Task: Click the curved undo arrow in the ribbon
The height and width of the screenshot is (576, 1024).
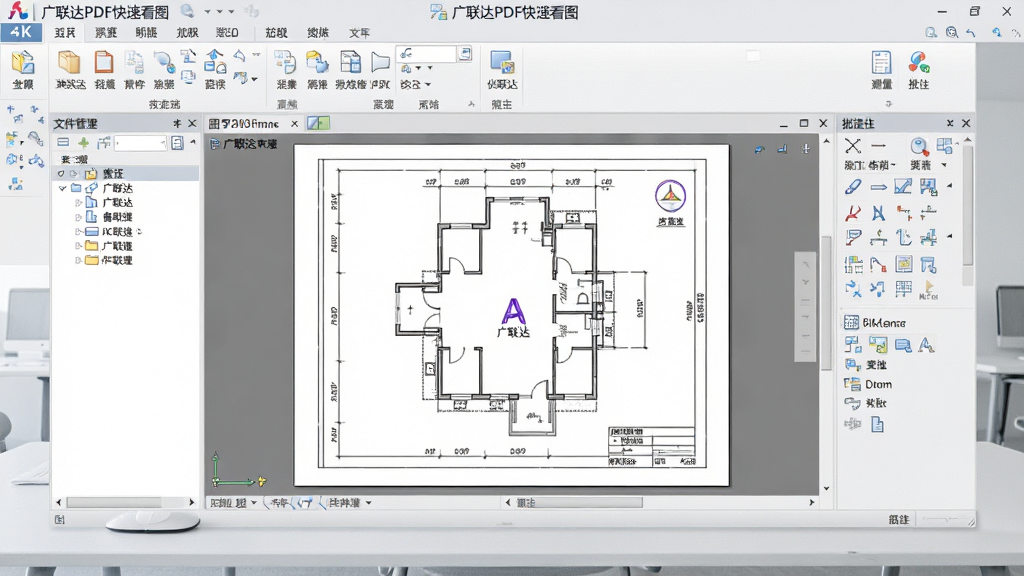Action: pyautogui.click(x=240, y=56)
